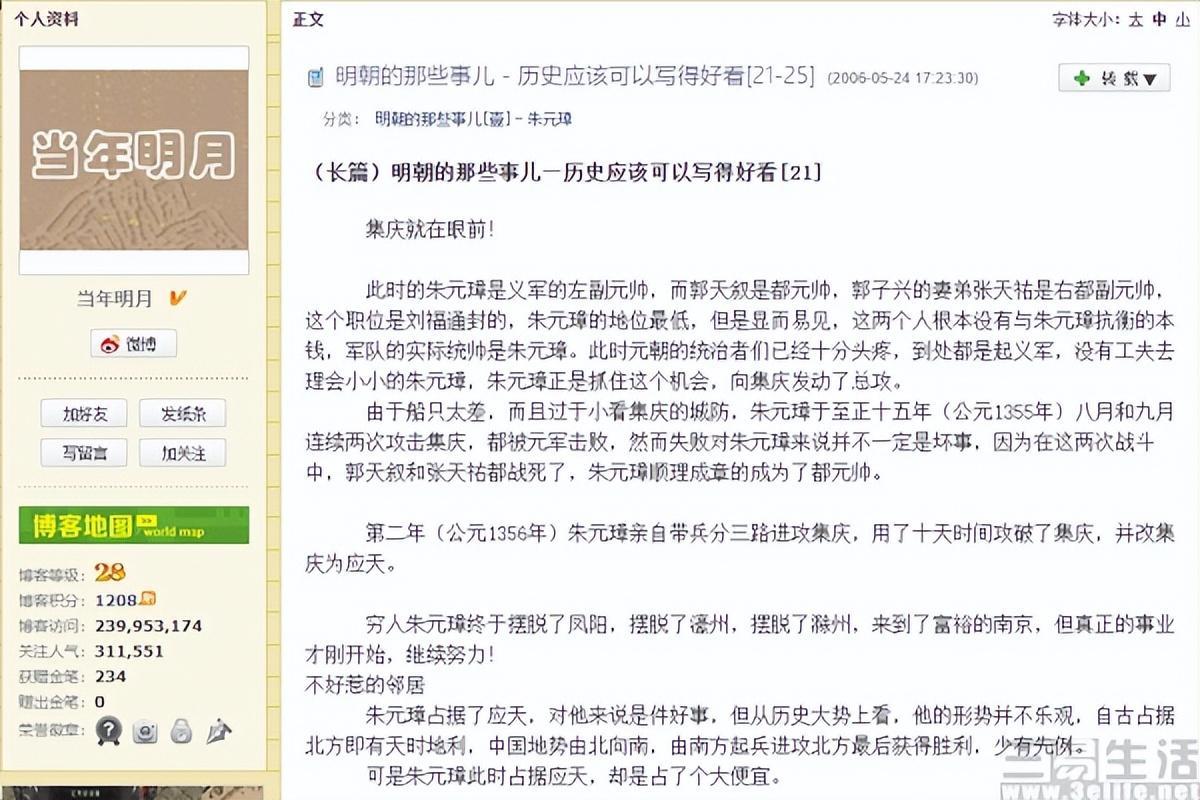Click the small icon after blog points 1208
This screenshot has height=800, width=1200.
coord(148,599)
